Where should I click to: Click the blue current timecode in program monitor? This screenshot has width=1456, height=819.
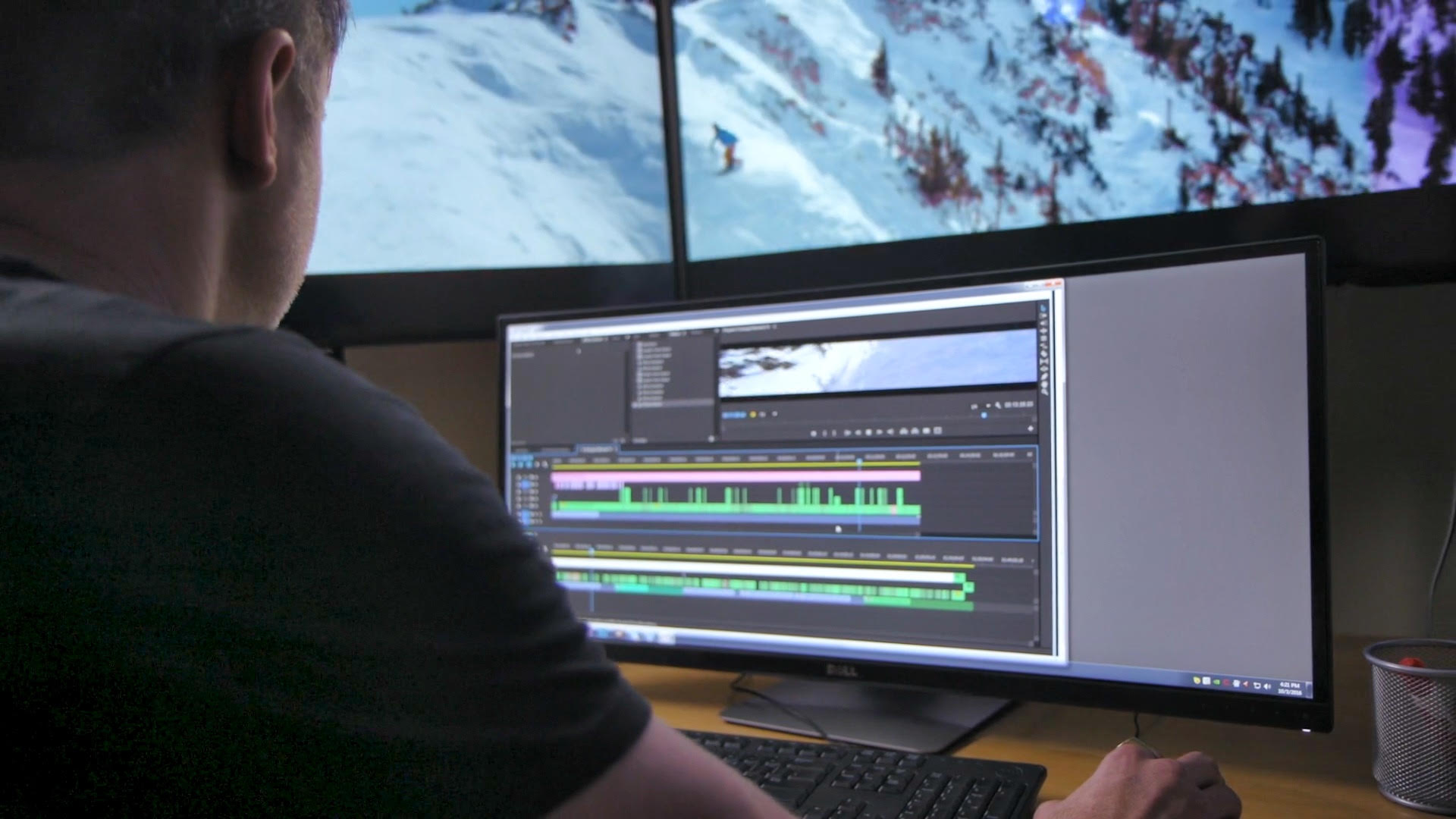[733, 415]
